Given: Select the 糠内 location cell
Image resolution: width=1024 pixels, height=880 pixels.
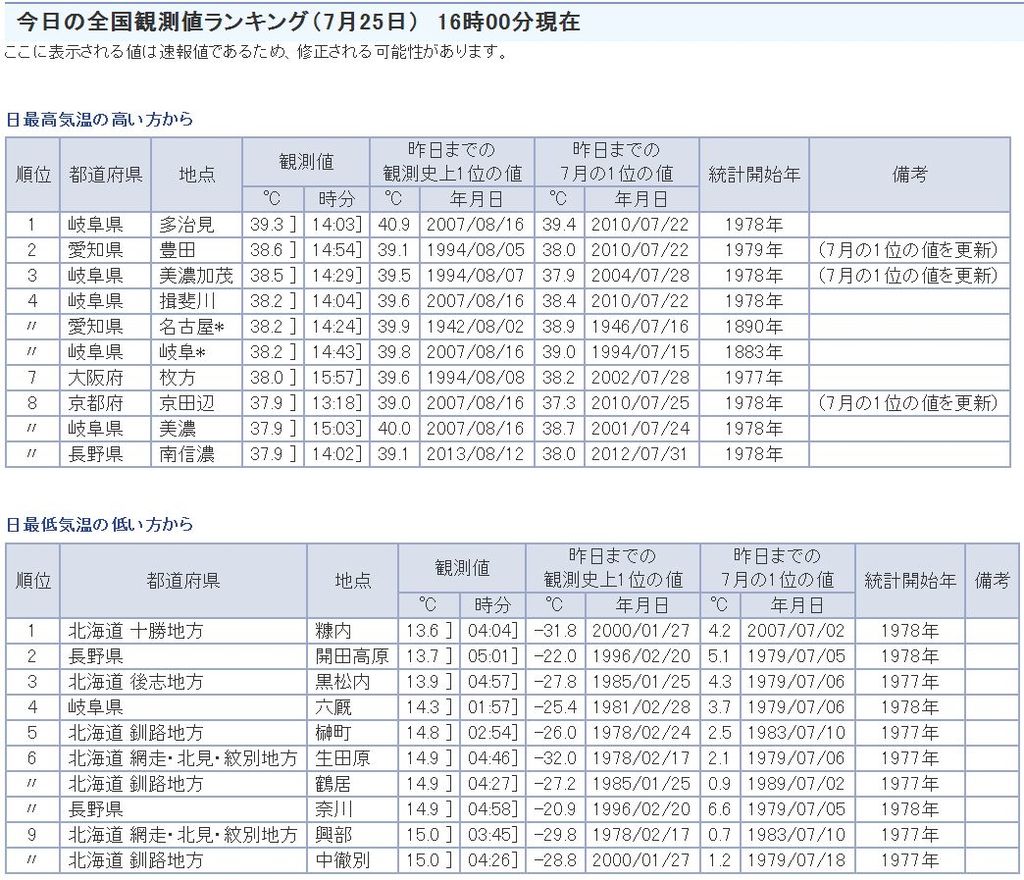Looking at the screenshot, I should pos(332,631).
